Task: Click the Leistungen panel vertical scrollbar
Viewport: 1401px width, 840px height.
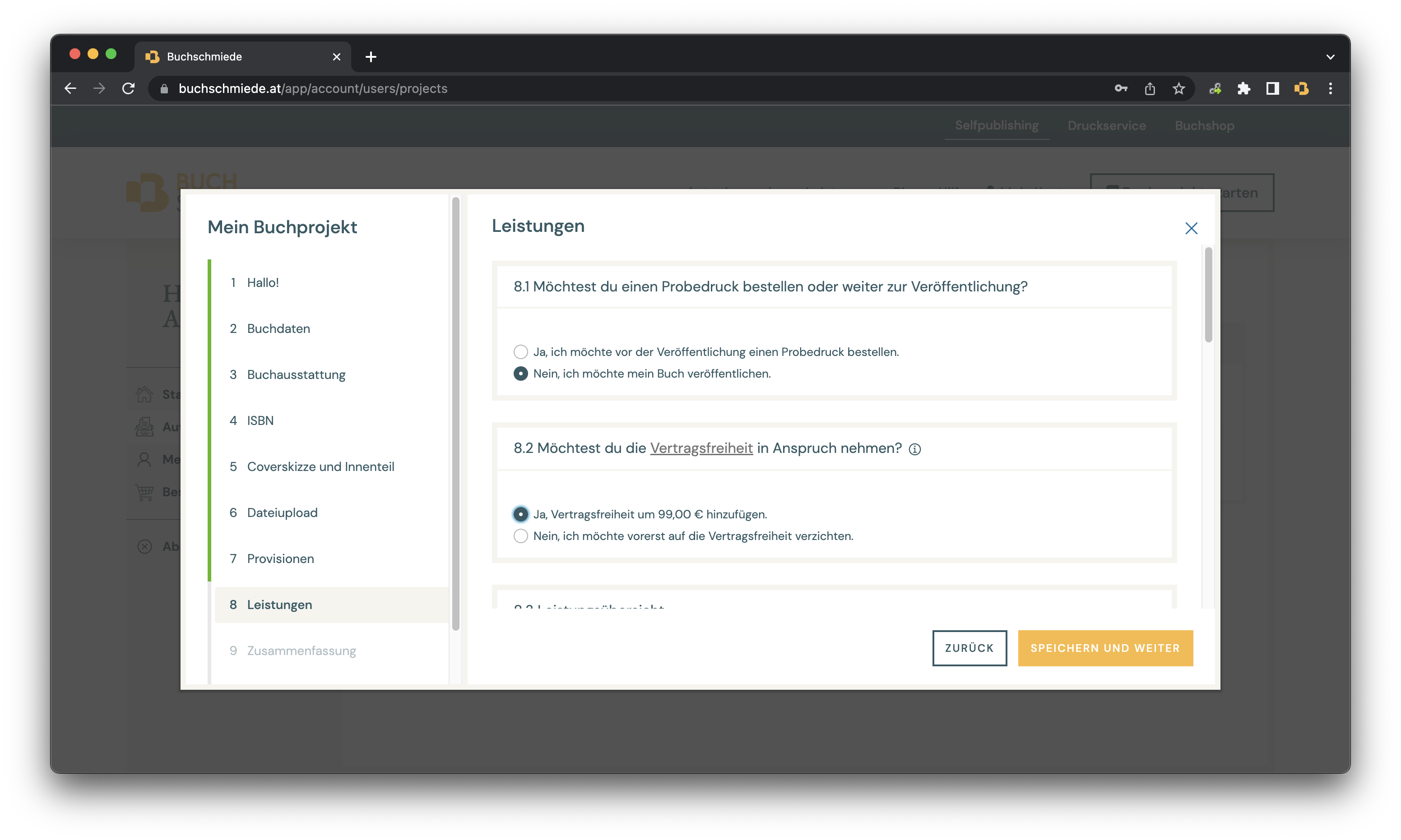Action: (1208, 294)
